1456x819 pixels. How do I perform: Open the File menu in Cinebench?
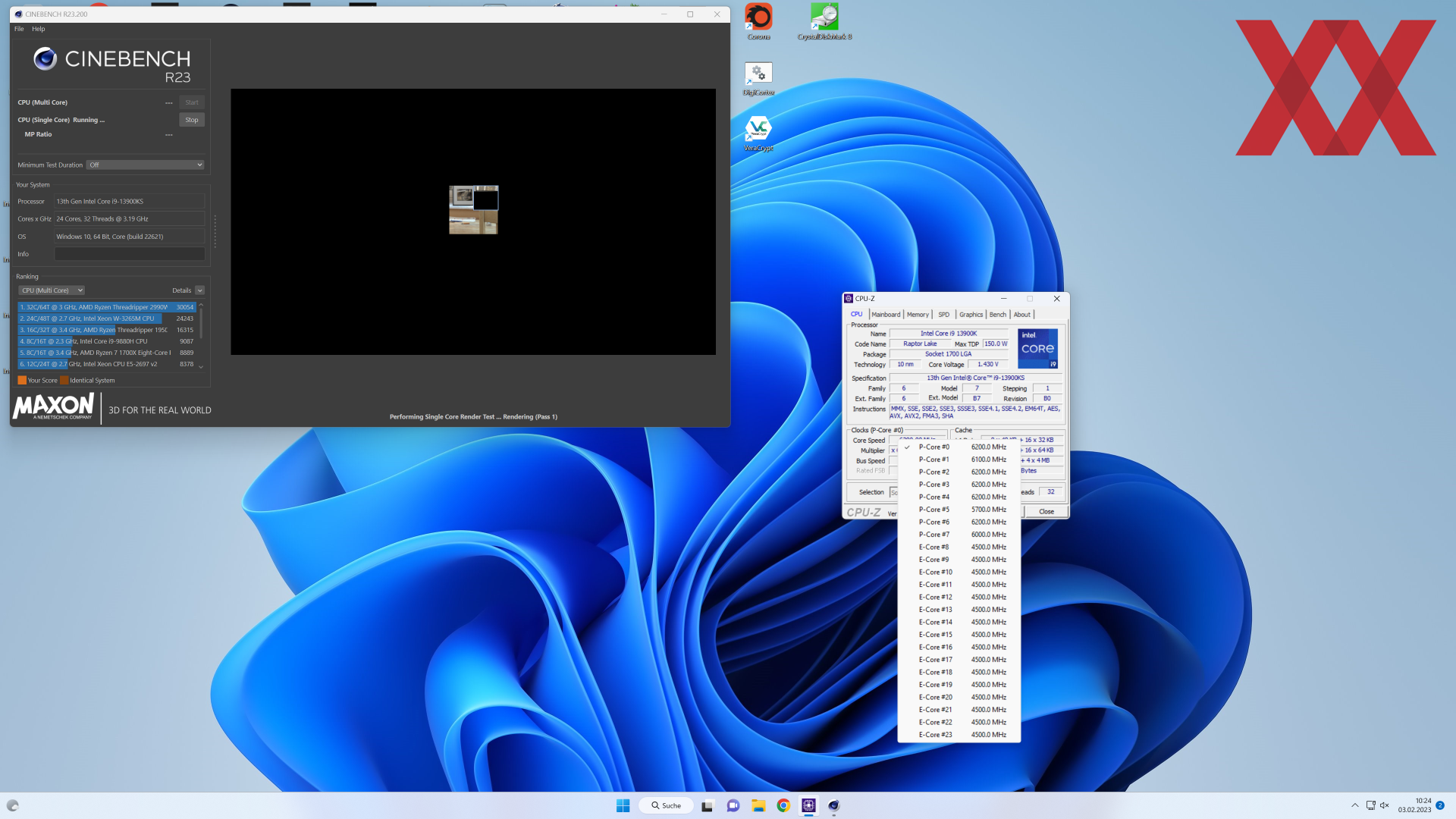point(19,29)
